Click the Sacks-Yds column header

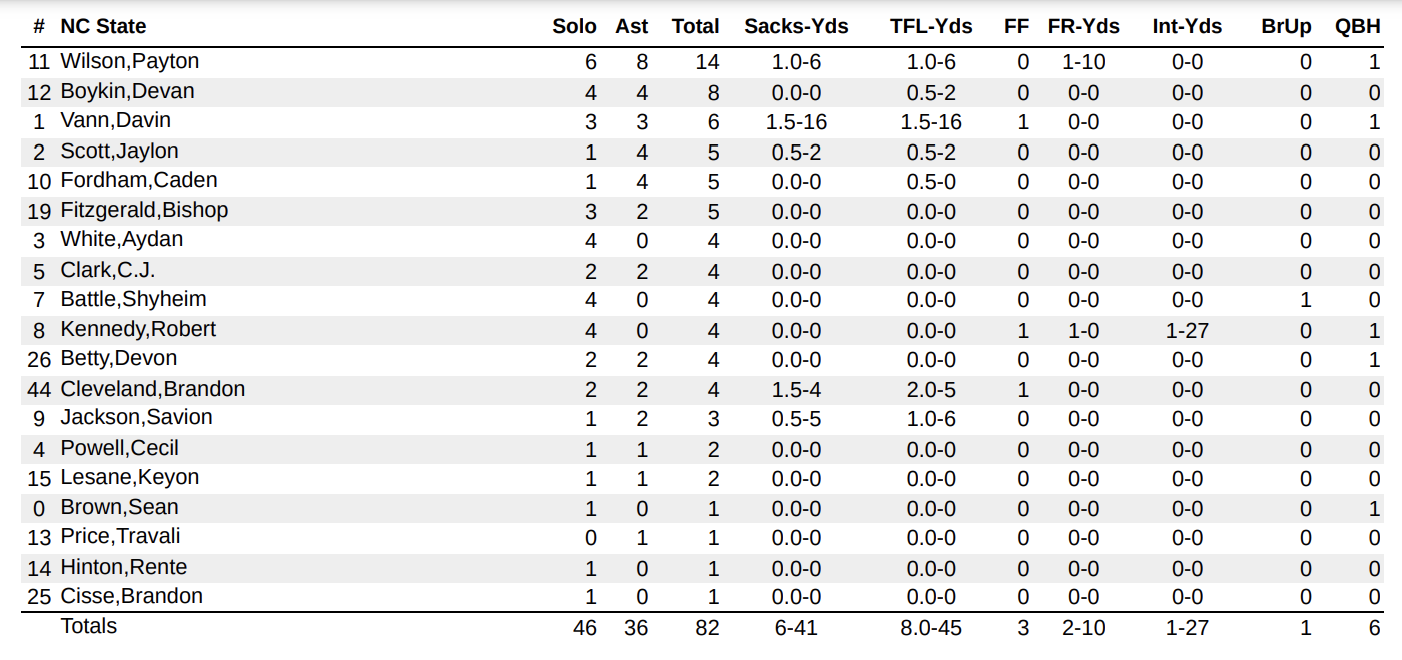coord(796,27)
